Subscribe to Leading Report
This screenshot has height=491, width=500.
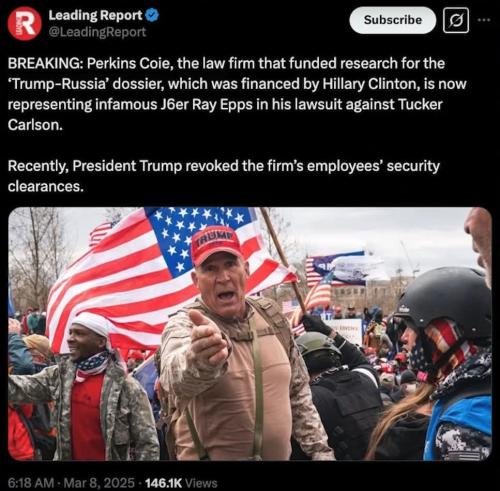point(392,20)
